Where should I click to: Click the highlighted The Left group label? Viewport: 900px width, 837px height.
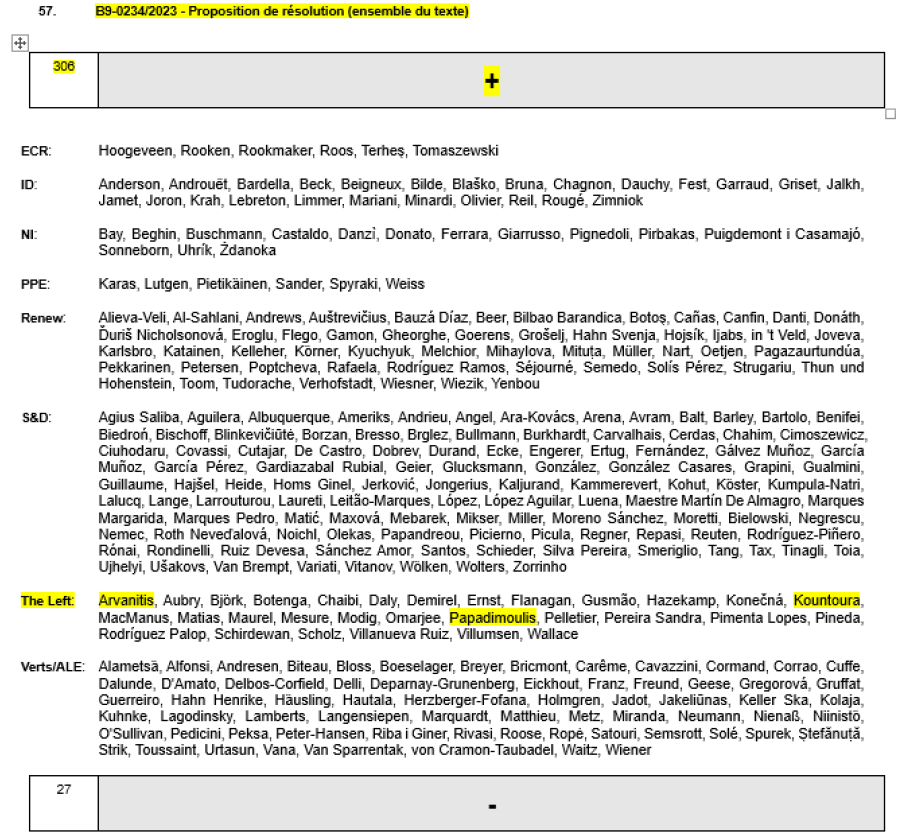(x=47, y=601)
